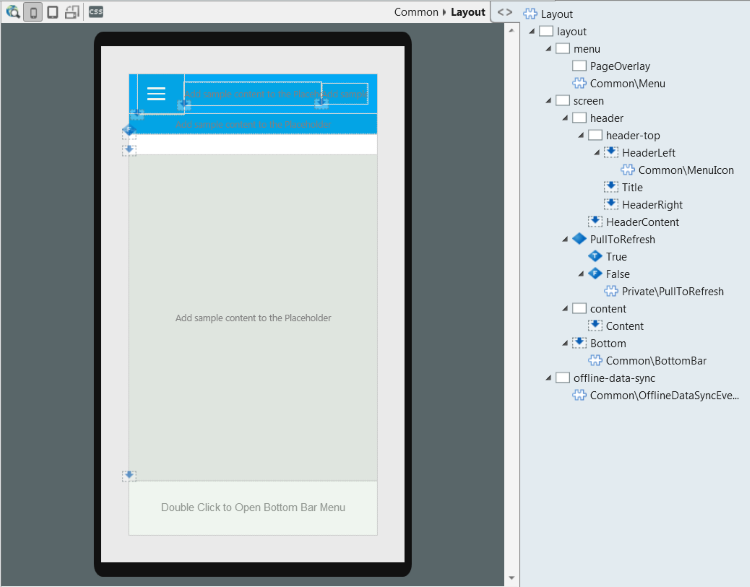This screenshot has height=587, width=750.
Task: Select the PageOverlay container in tree
Action: click(619, 66)
